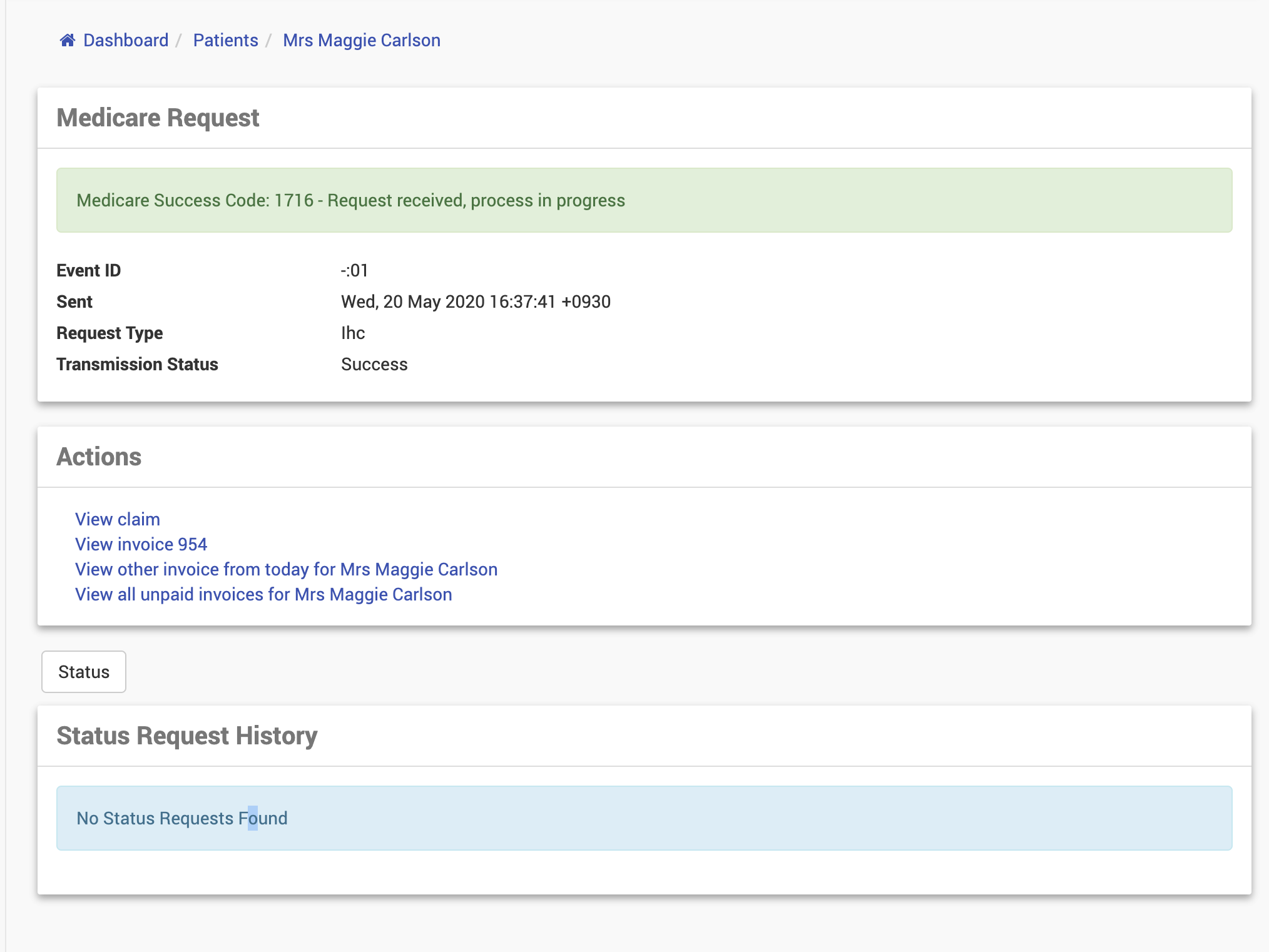This screenshot has width=1269, height=952.
Task: Click the home icon in breadcrumb
Action: click(x=68, y=41)
